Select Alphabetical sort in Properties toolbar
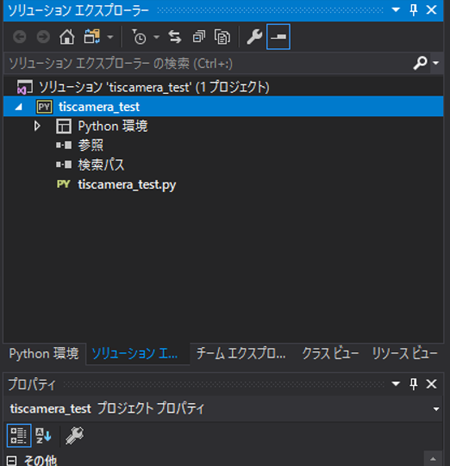The image size is (450, 466). click(x=44, y=436)
